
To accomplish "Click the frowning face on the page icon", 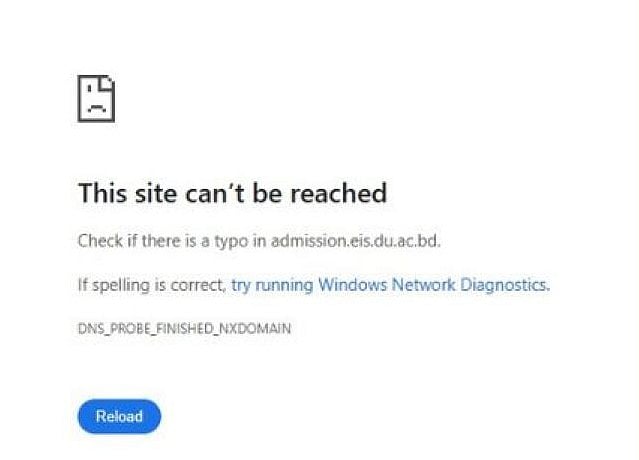I will (95, 103).
